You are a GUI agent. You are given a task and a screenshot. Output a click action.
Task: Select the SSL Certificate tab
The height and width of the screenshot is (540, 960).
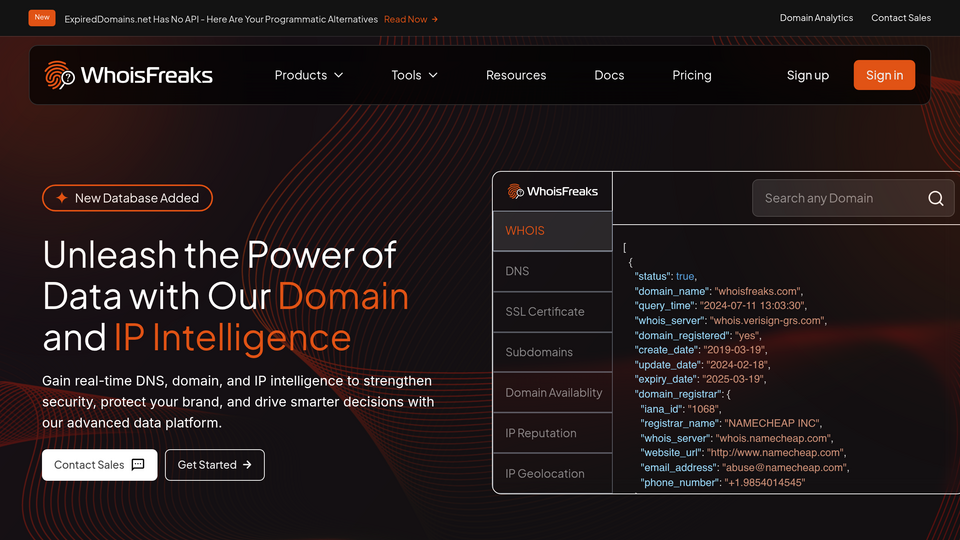click(x=552, y=312)
